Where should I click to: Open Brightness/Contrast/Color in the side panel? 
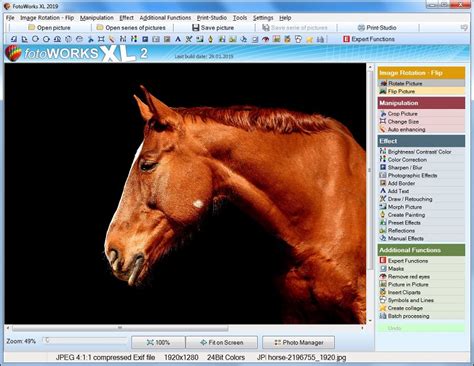421,152
